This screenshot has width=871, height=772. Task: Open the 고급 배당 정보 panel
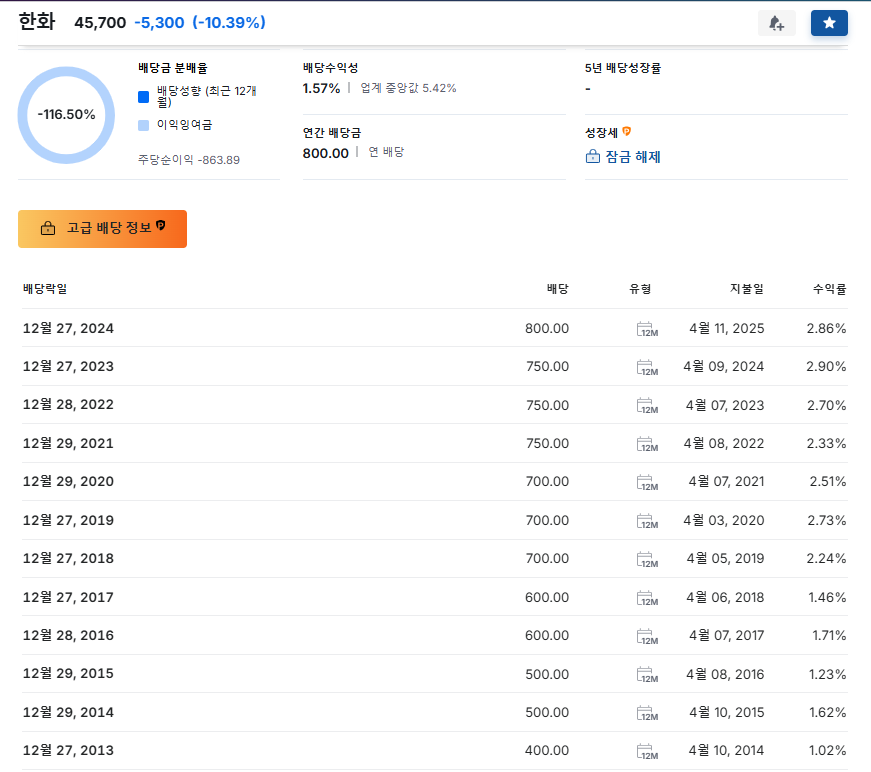[102, 228]
